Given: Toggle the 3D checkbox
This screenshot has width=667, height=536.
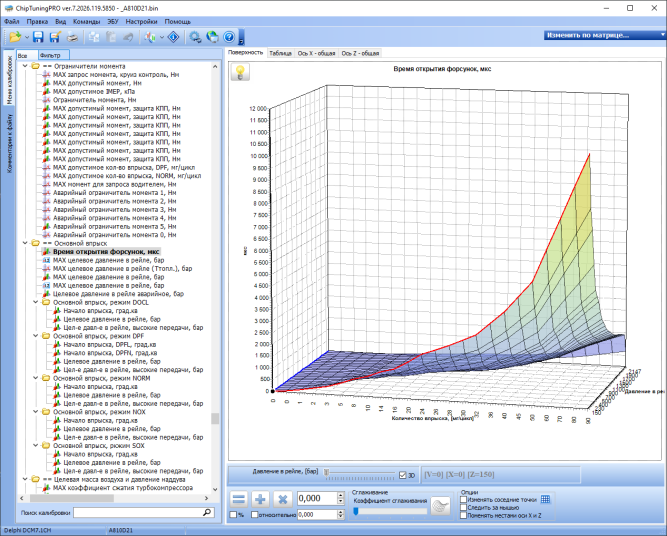Looking at the screenshot, I should tap(403, 475).
